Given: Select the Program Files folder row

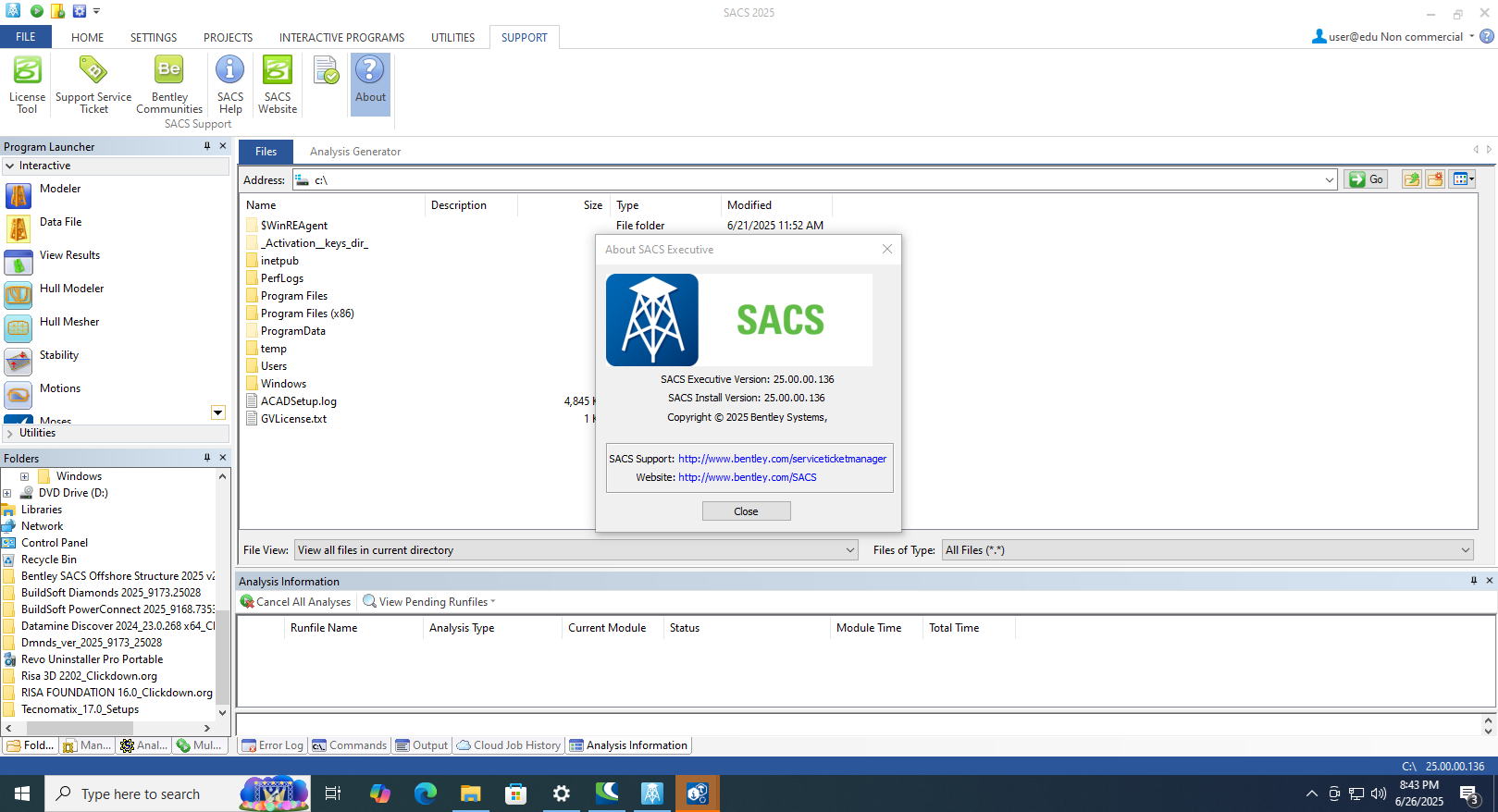Looking at the screenshot, I should [293, 296].
